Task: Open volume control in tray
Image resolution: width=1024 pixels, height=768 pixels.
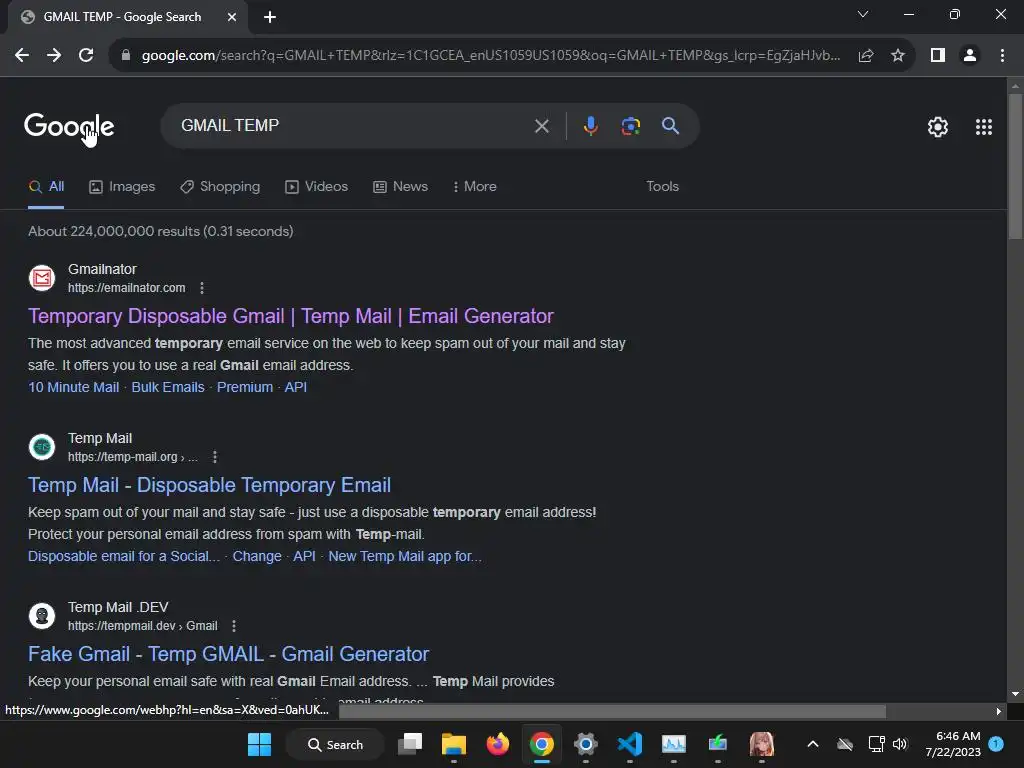Action: 900,744
